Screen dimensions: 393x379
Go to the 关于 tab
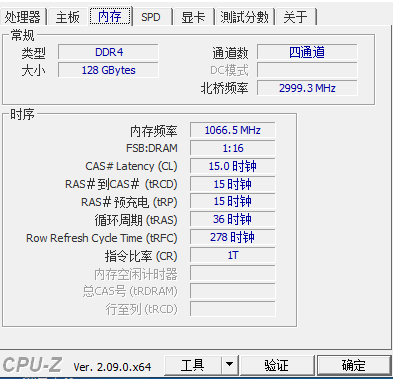tap(295, 17)
